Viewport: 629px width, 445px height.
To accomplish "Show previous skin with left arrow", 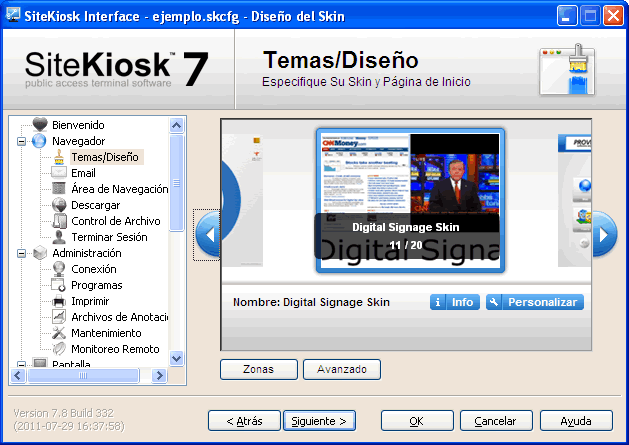I will click(208, 236).
